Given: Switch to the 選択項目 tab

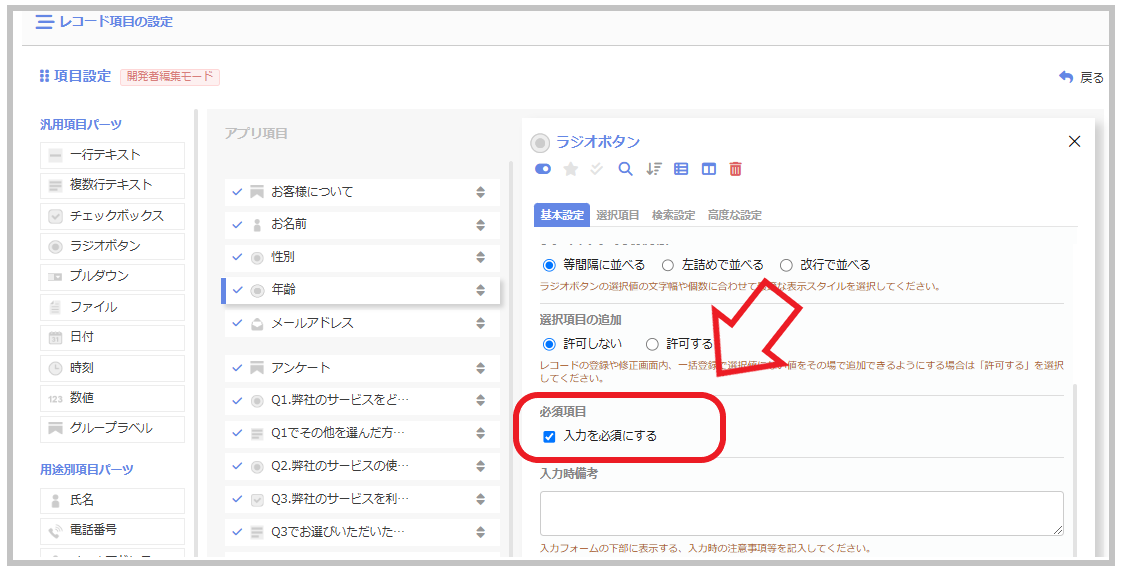Looking at the screenshot, I should (x=618, y=215).
